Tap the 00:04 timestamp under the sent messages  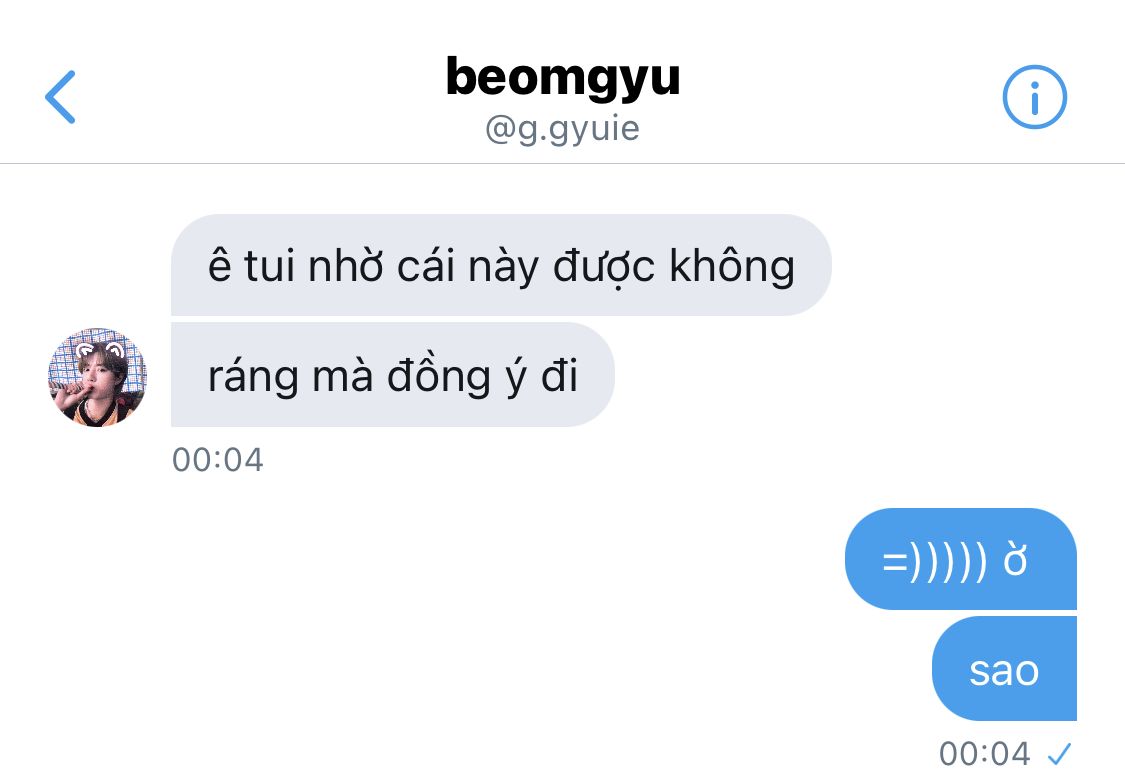[984, 754]
